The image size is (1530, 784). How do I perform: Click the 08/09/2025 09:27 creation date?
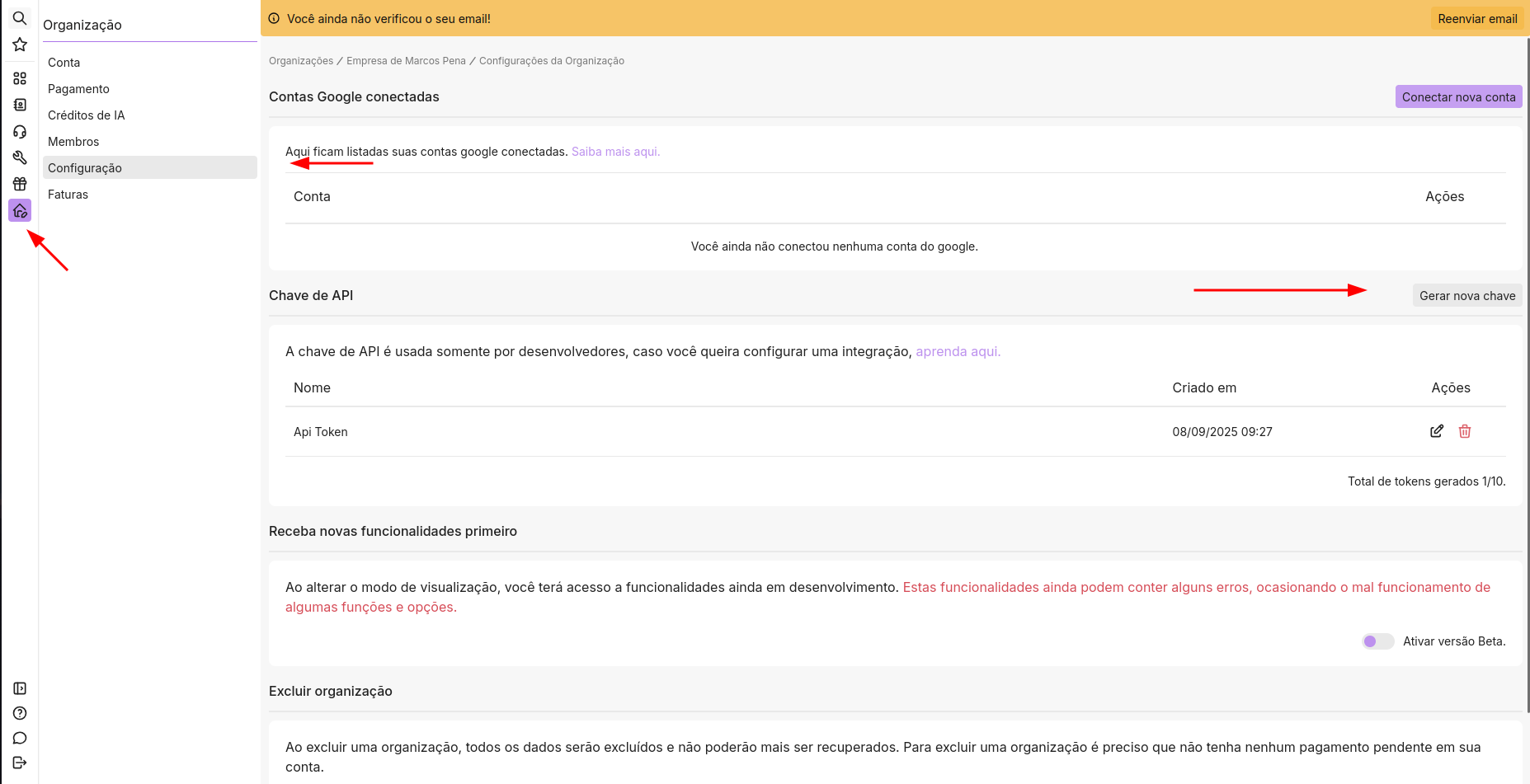(x=1222, y=432)
